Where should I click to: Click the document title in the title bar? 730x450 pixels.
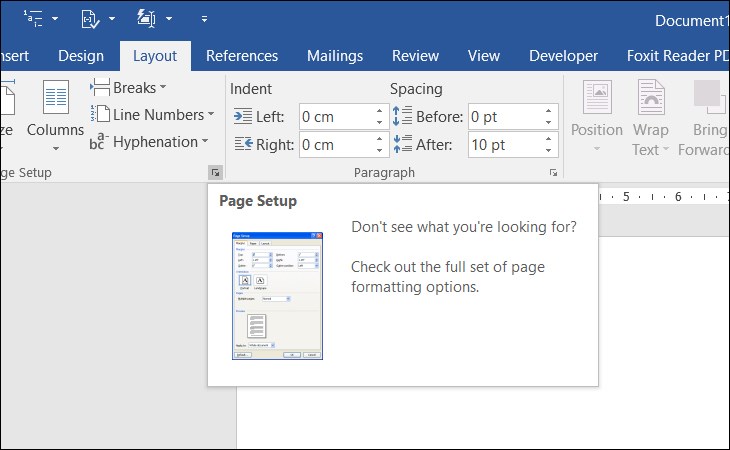[x=691, y=20]
